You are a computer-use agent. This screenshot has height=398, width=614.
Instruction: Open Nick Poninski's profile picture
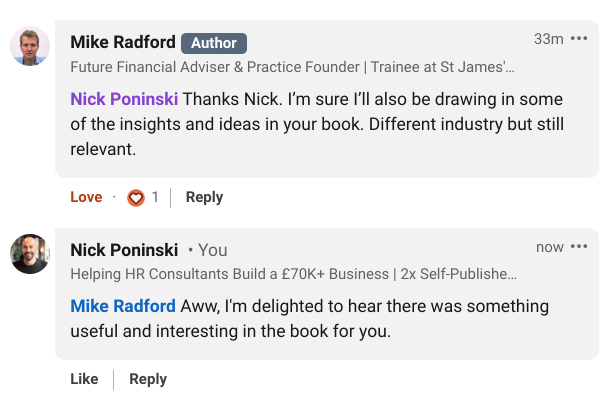(30, 254)
